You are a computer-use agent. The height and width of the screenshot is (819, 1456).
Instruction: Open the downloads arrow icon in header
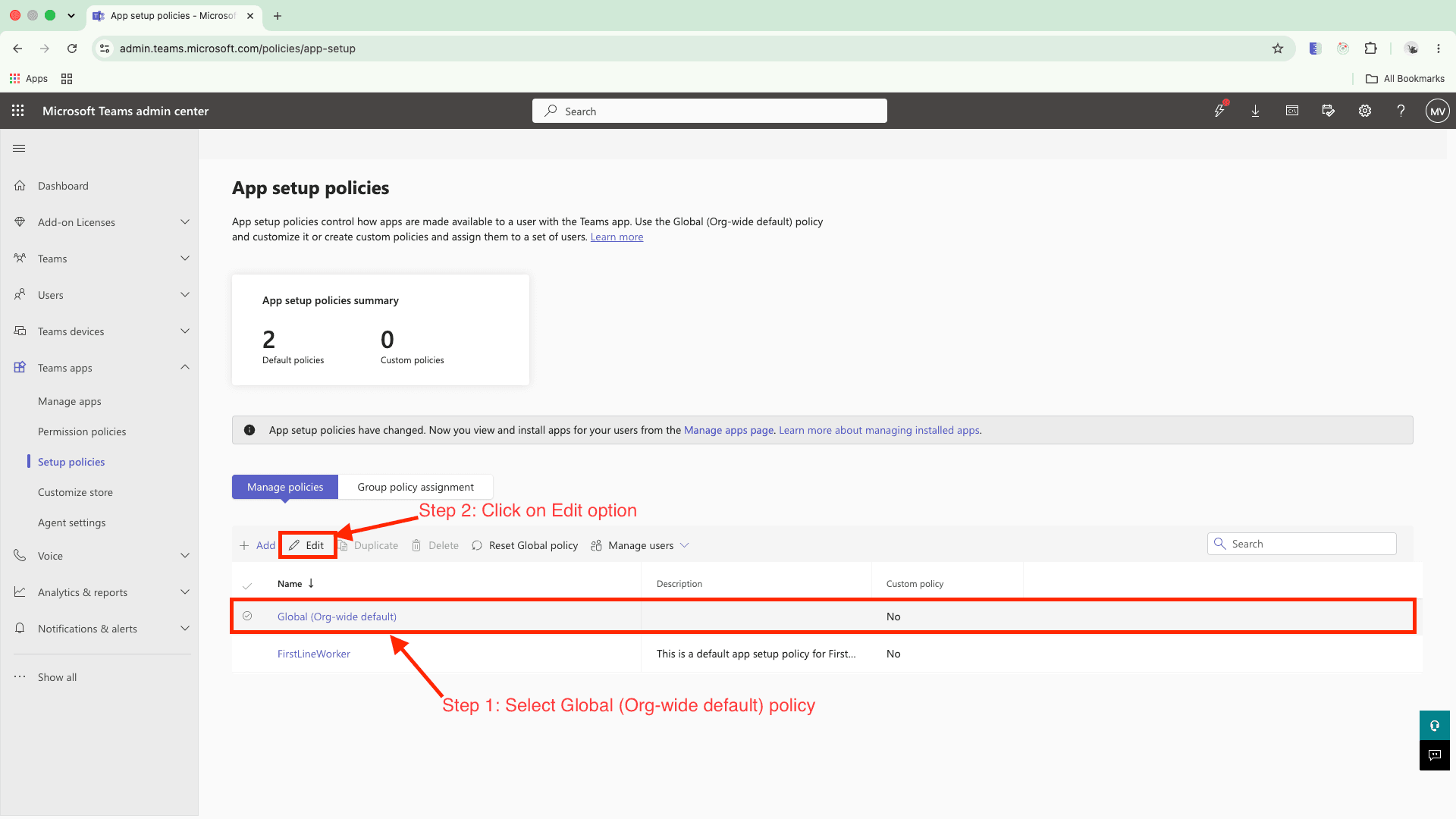click(1255, 111)
